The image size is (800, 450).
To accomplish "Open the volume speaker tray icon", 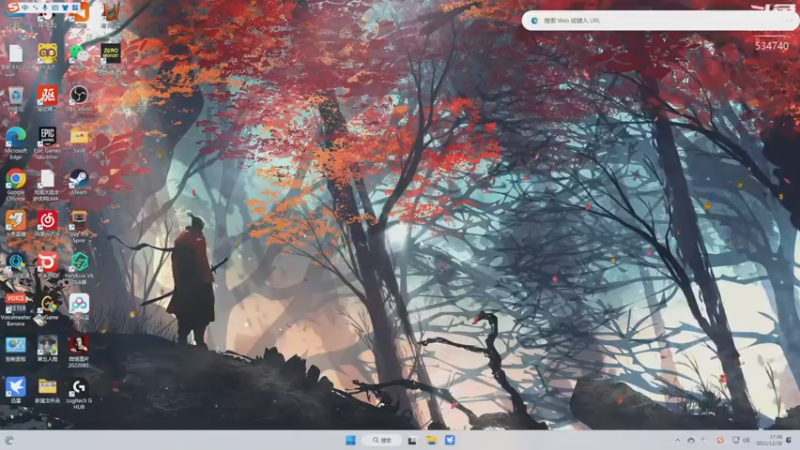I will 746,440.
